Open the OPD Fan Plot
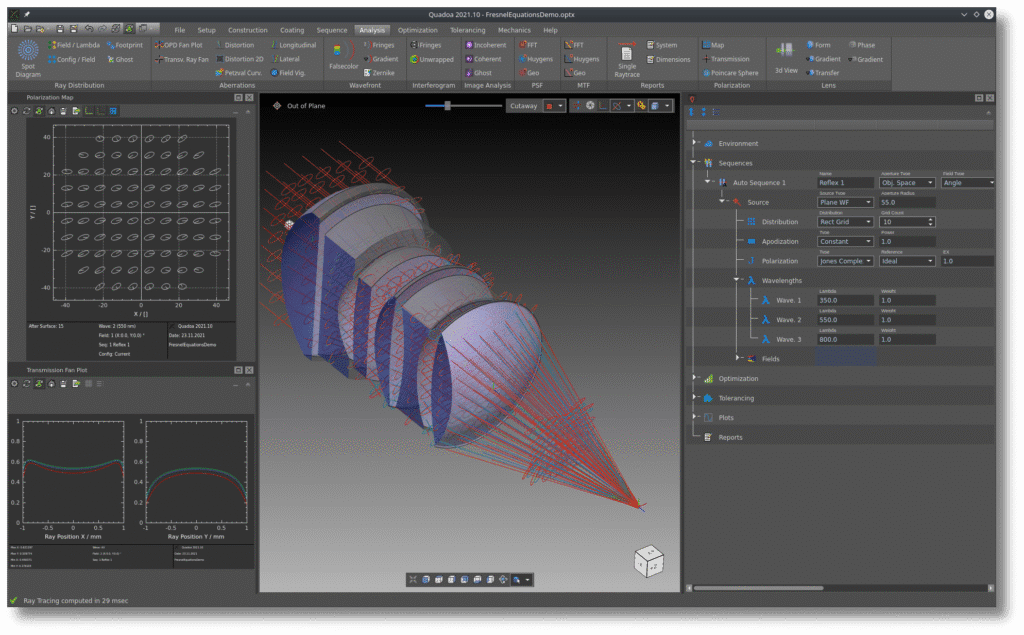The height and width of the screenshot is (635, 1024). [182, 45]
